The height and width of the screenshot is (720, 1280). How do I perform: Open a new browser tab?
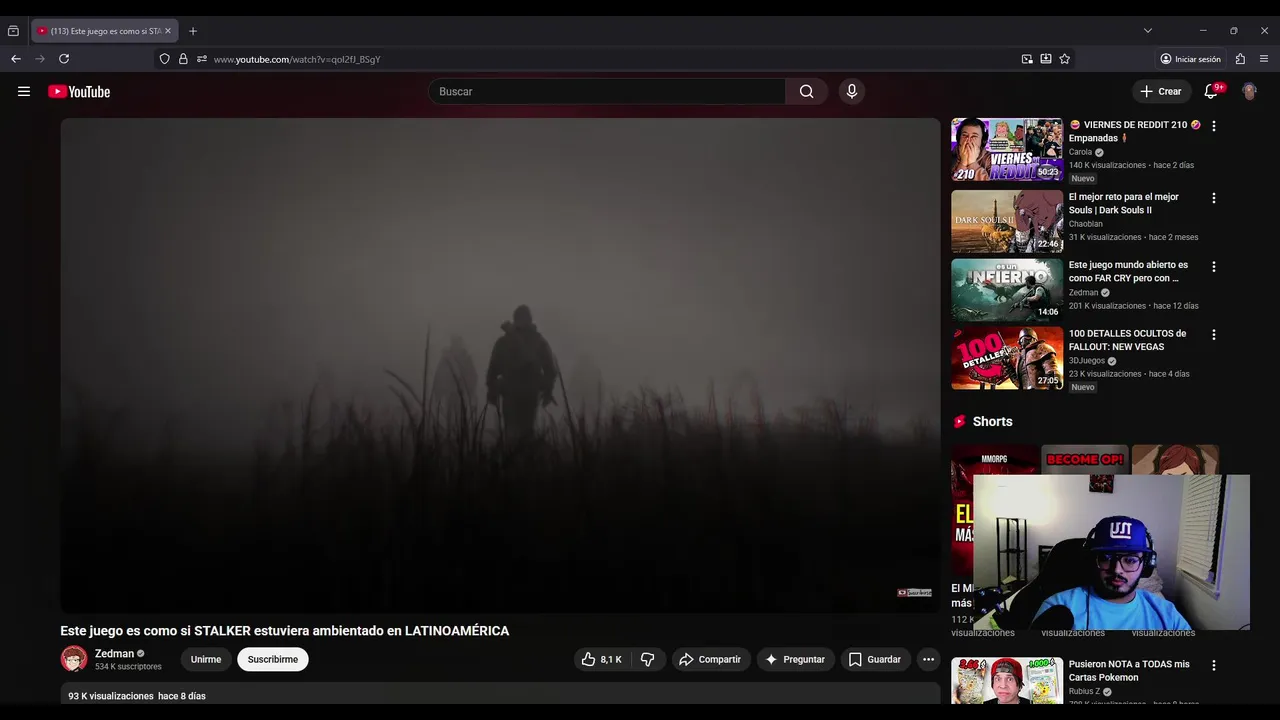193,31
